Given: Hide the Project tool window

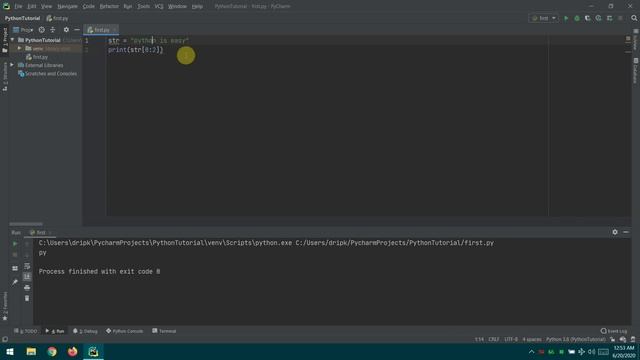Looking at the screenshot, I should (77, 30).
